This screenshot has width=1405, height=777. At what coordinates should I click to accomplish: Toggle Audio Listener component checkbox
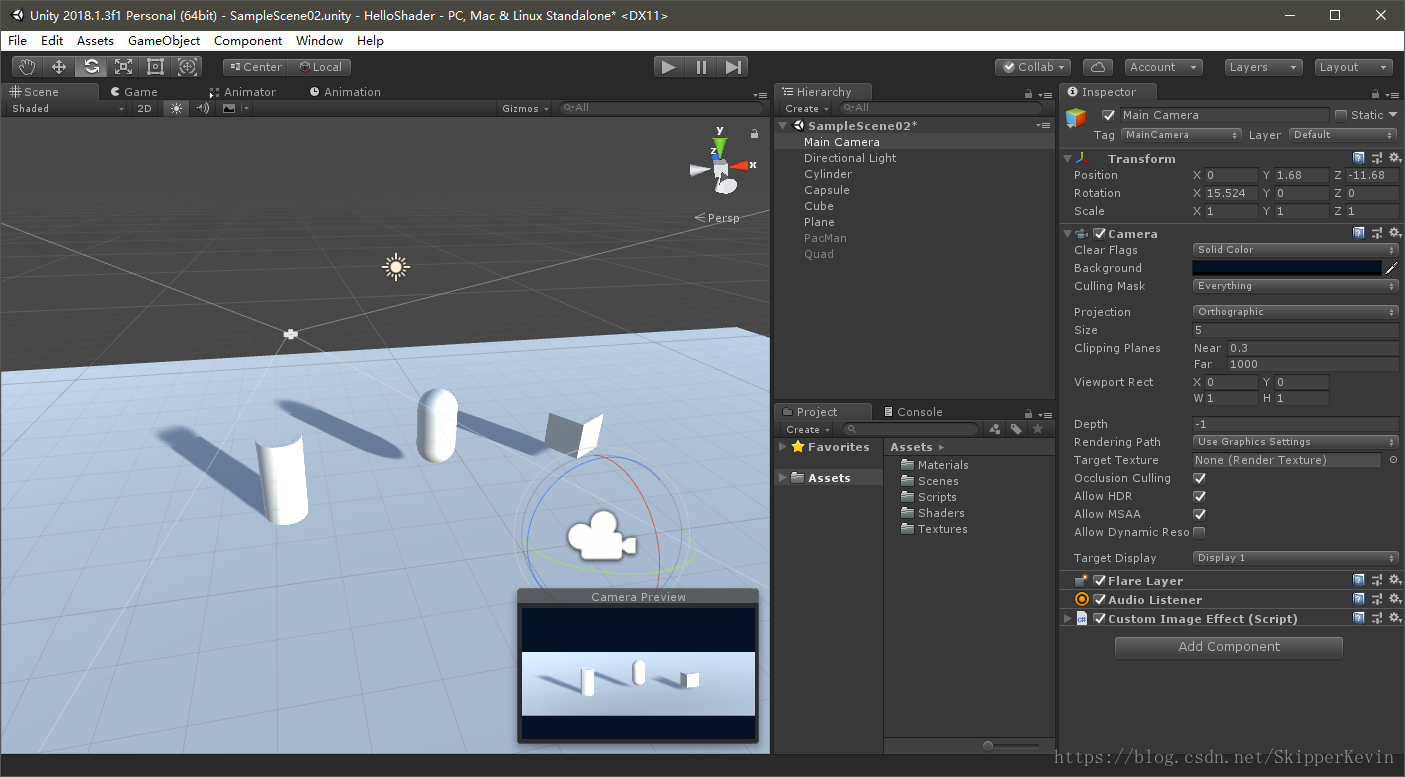[1100, 599]
